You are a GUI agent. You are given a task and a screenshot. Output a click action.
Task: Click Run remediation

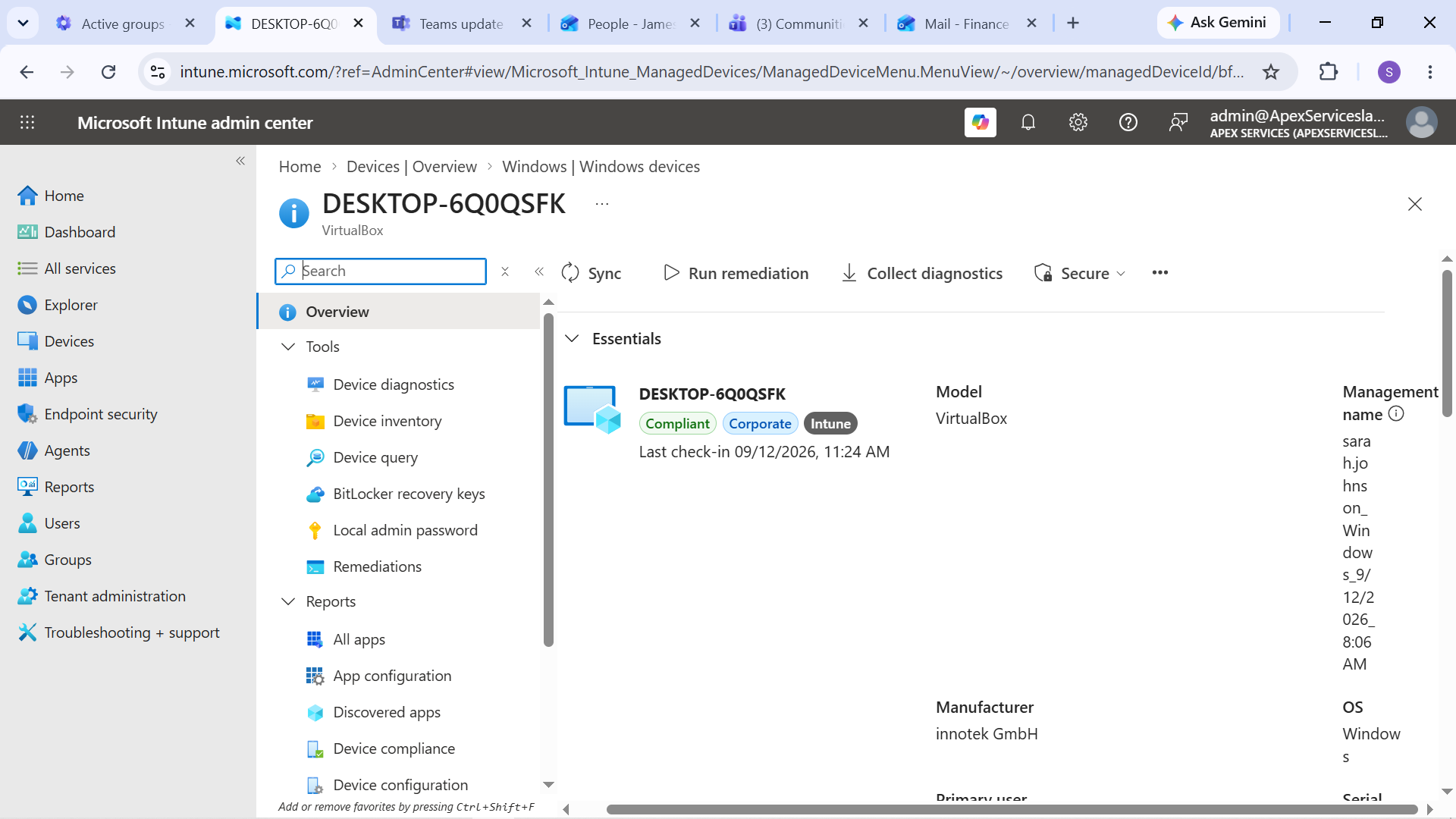pyautogui.click(x=736, y=273)
